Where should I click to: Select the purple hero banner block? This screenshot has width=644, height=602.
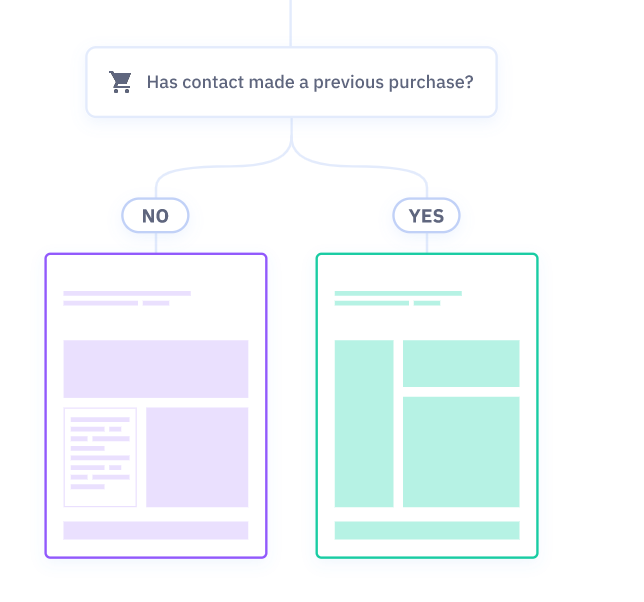point(156,369)
